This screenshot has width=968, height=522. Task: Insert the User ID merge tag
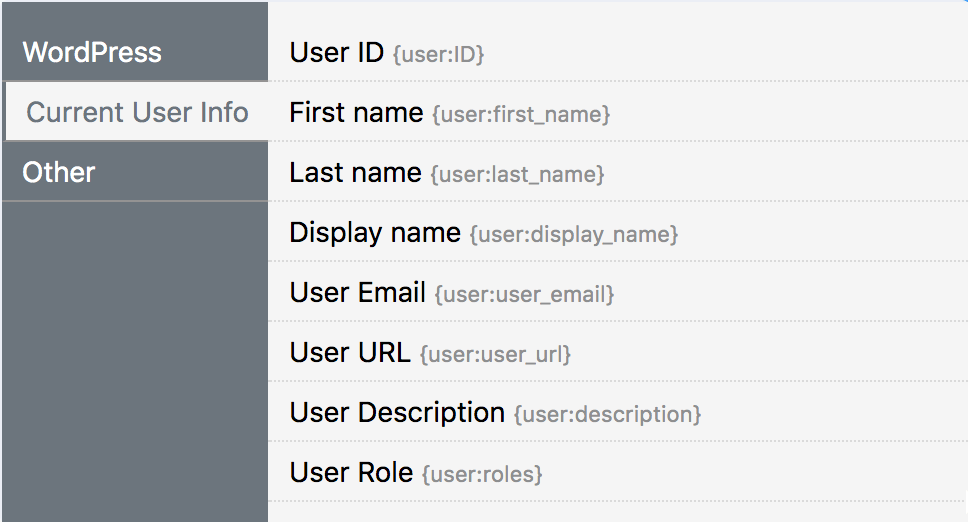pos(618,52)
